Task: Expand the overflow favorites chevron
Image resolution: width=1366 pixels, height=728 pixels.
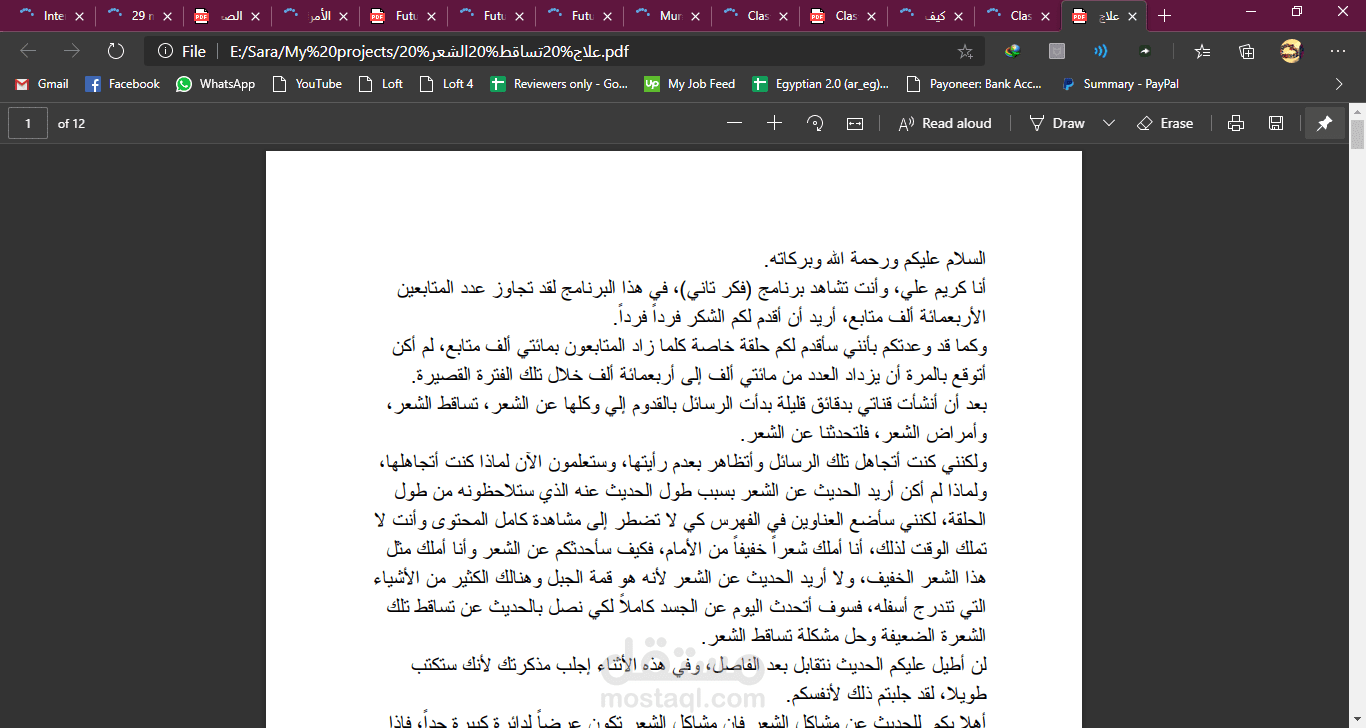Action: pos(1340,84)
